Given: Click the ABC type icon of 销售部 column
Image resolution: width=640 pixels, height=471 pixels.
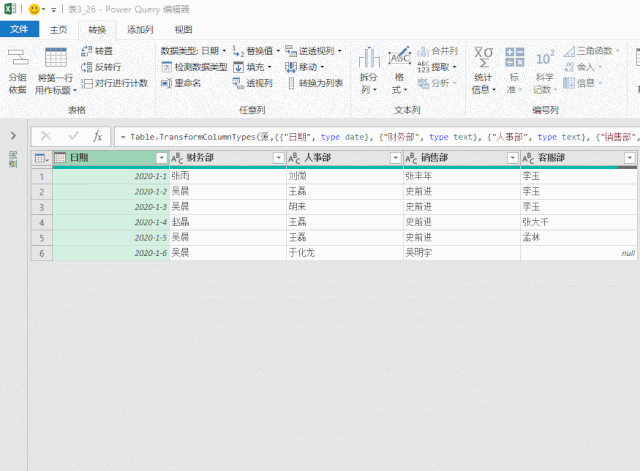Looking at the screenshot, I should pos(411,158).
